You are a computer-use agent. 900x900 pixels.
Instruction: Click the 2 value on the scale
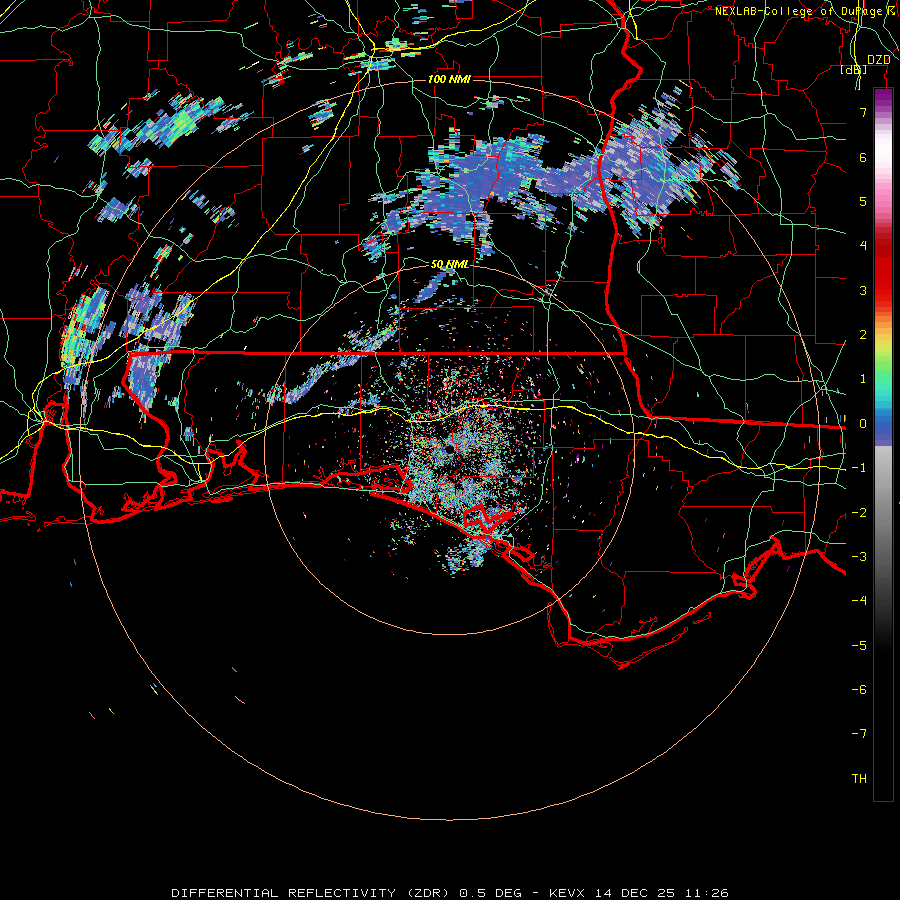tap(863, 335)
